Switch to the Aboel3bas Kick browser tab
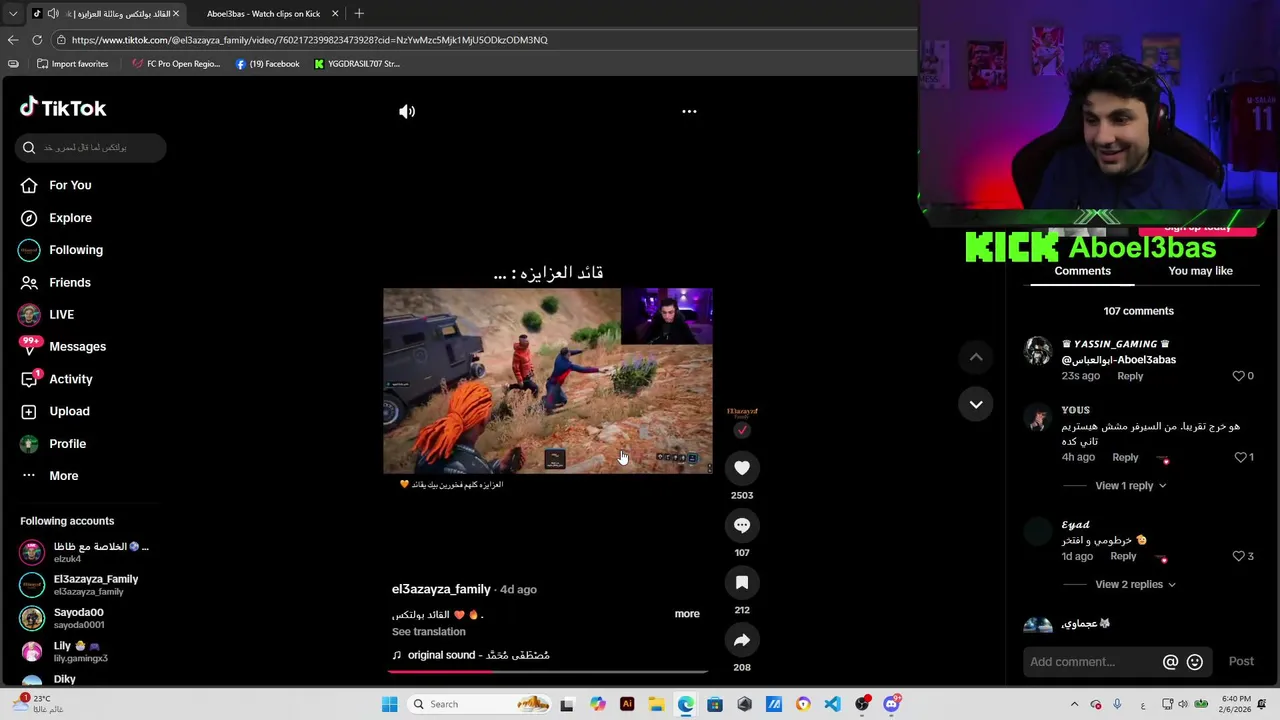The width and height of the screenshot is (1280, 720). tap(263, 14)
